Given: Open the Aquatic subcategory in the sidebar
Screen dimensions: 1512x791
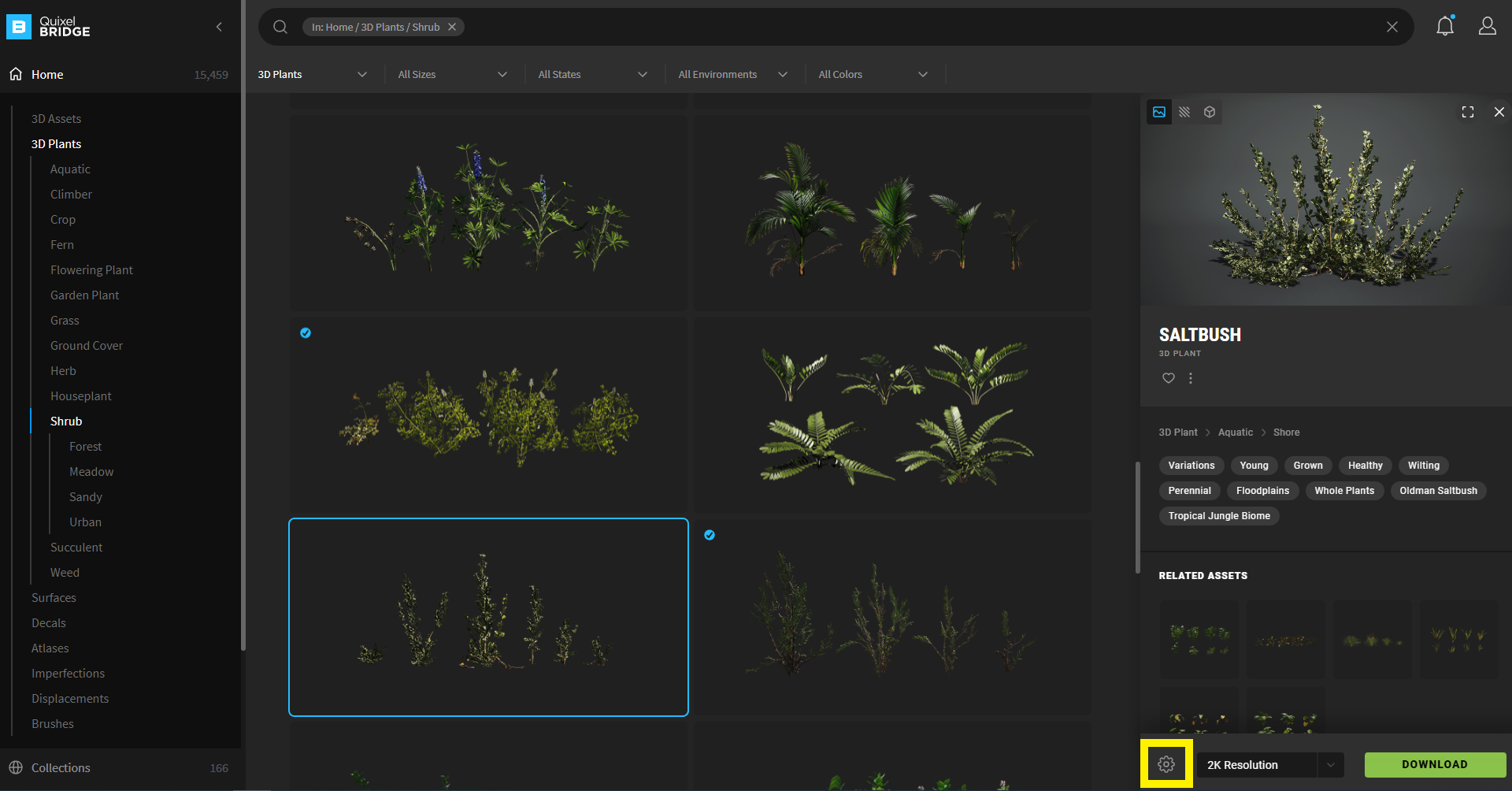Looking at the screenshot, I should [x=70, y=169].
